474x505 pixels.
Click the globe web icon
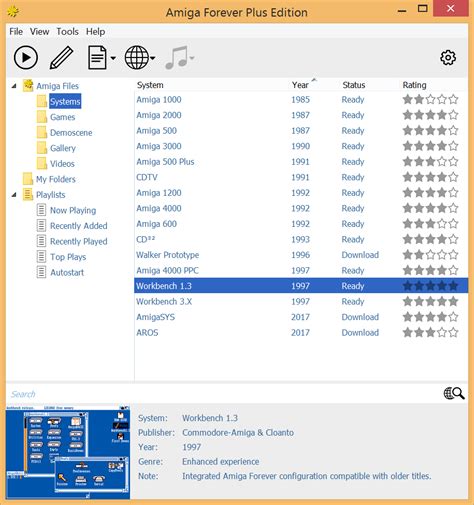[137, 58]
